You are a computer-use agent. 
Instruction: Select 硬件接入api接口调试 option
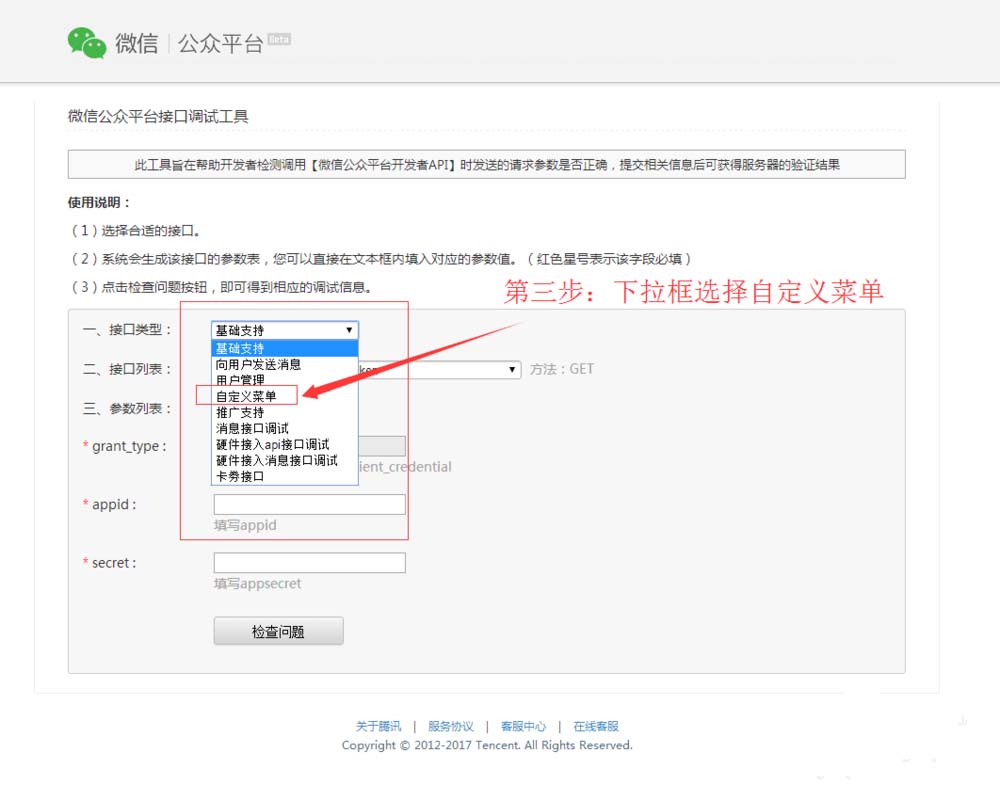268,444
